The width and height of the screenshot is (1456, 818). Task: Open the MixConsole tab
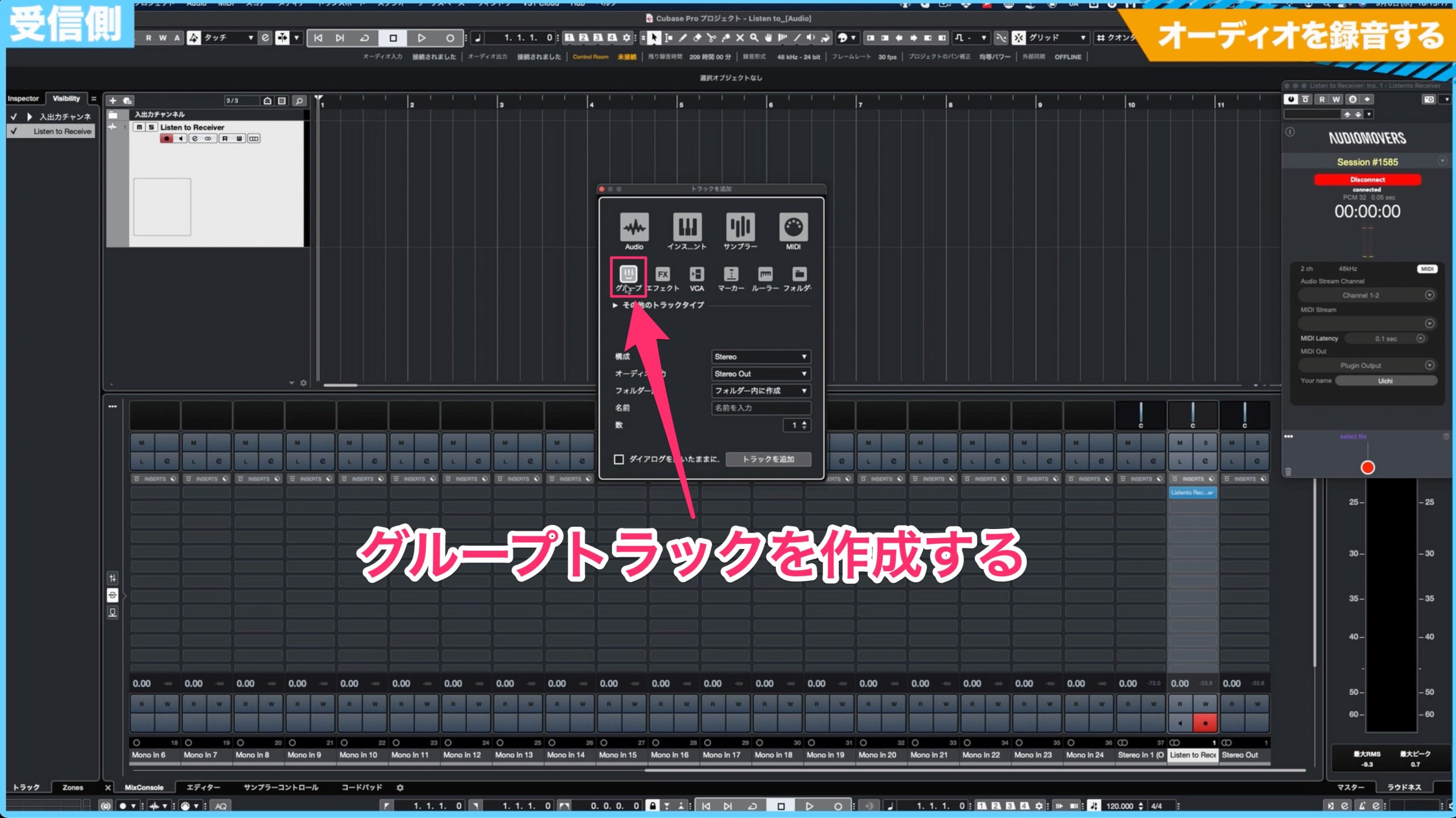(x=144, y=787)
